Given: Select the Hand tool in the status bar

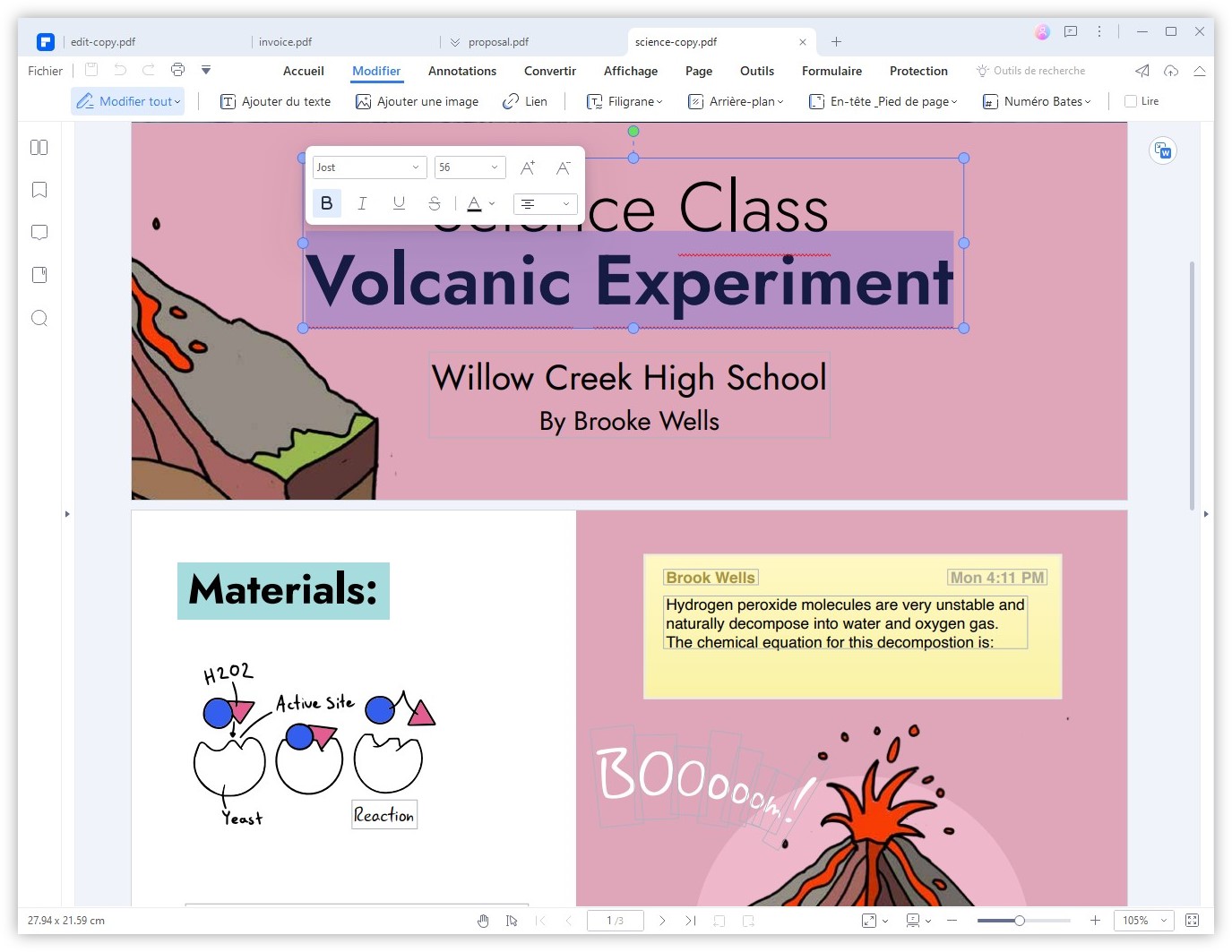Looking at the screenshot, I should click(x=483, y=920).
